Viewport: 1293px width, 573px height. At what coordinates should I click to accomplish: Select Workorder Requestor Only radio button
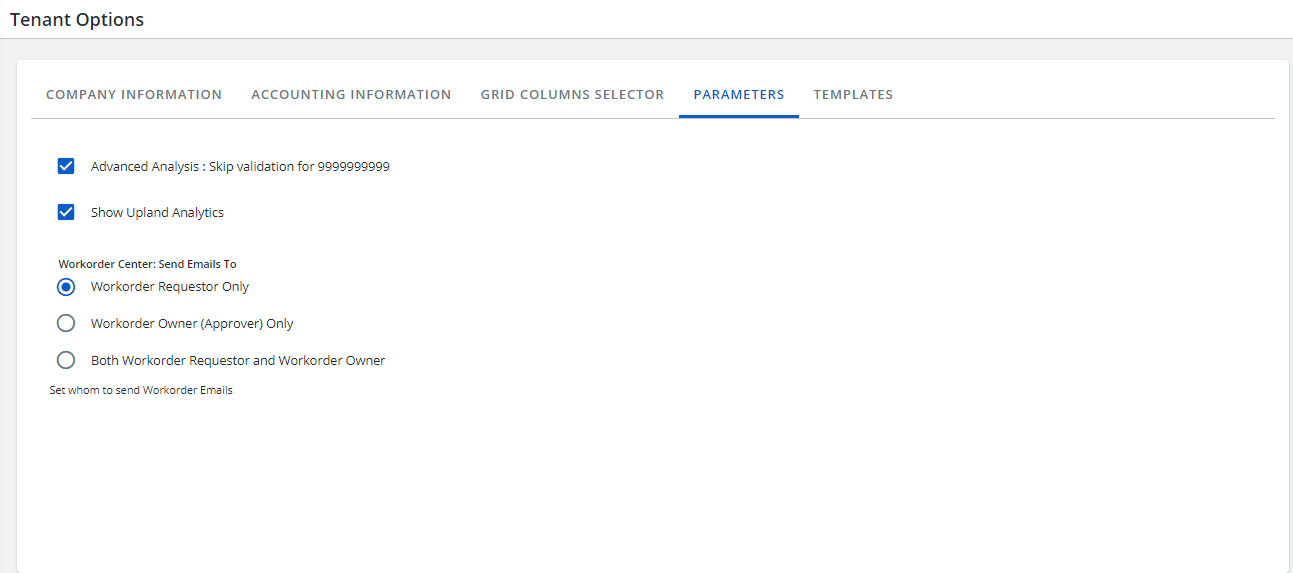66,287
